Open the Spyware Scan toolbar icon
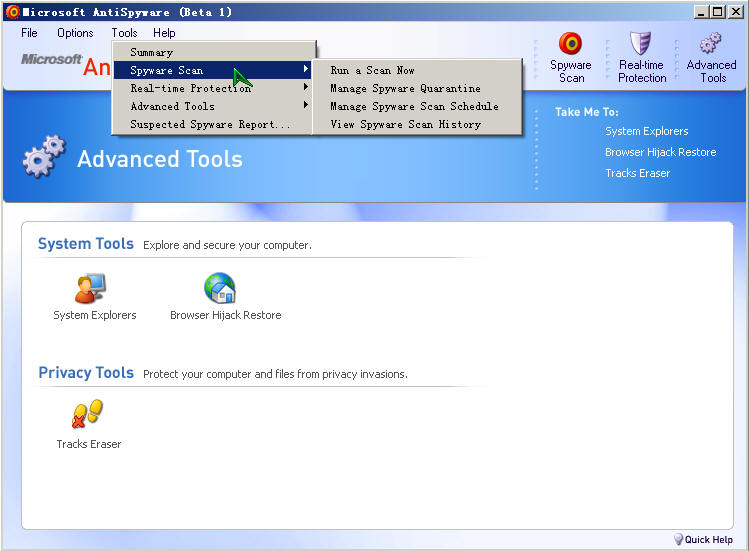The image size is (749, 551). 570,43
